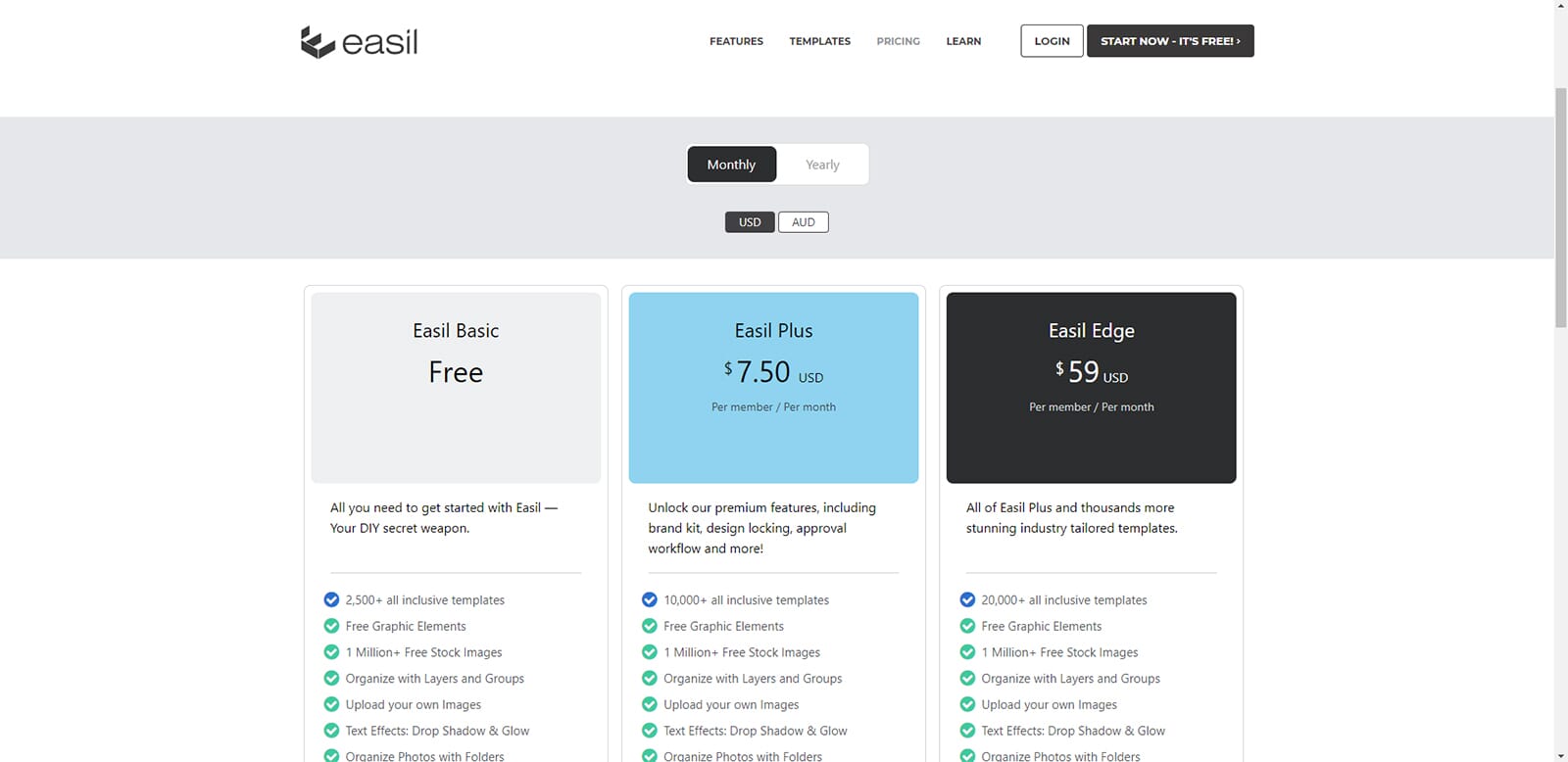
Task: Click Basic plan Free Graphic Elements checkmark
Action: pyautogui.click(x=331, y=626)
